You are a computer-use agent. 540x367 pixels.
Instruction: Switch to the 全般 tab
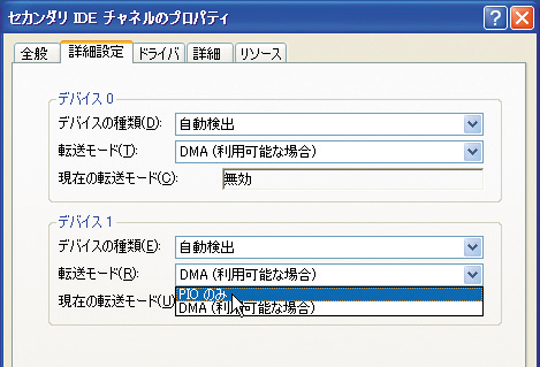36,54
